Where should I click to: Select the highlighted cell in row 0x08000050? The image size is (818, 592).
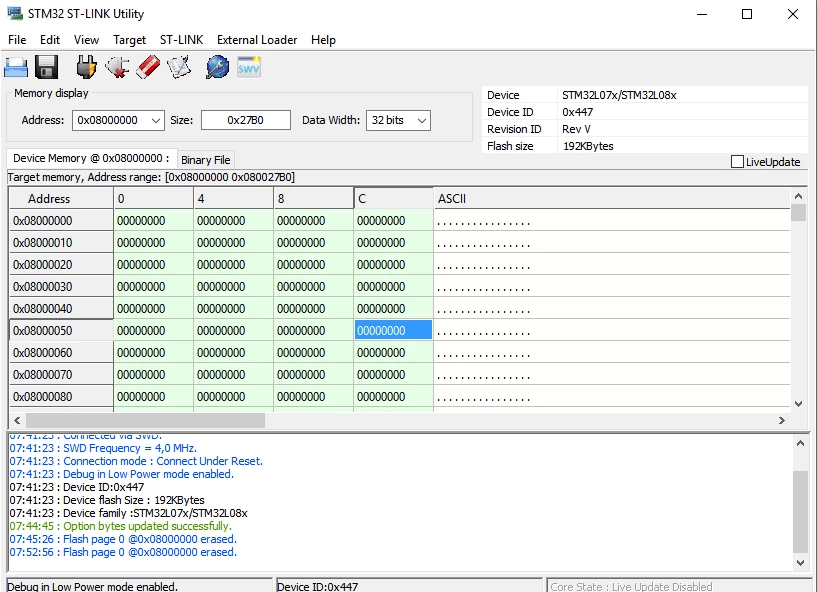393,330
